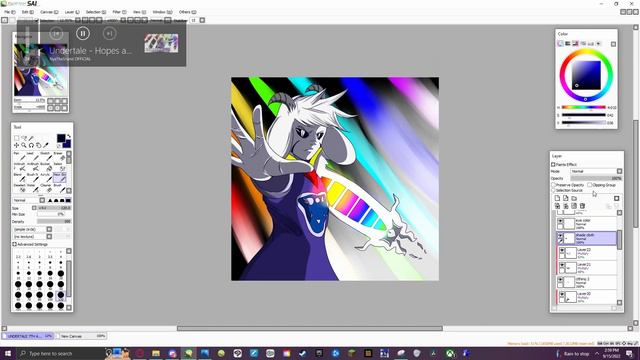Choose the Pen brush tool
Image resolution: width=640 pixels, height=360 pixels.
pyautogui.click(x=20, y=156)
